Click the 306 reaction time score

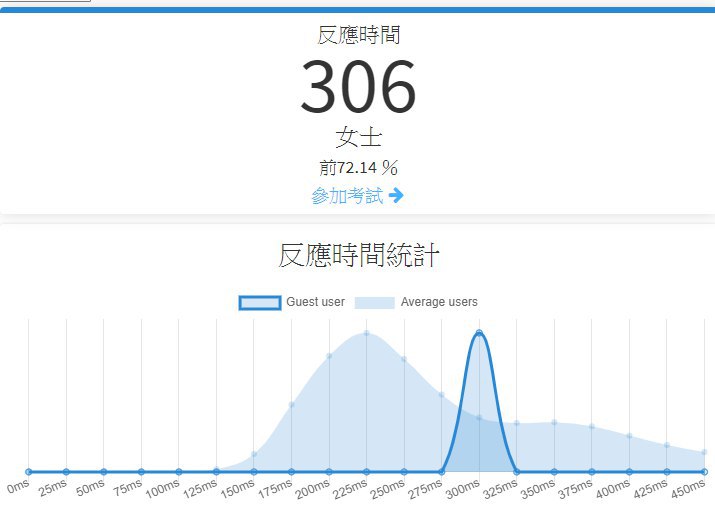(358, 88)
